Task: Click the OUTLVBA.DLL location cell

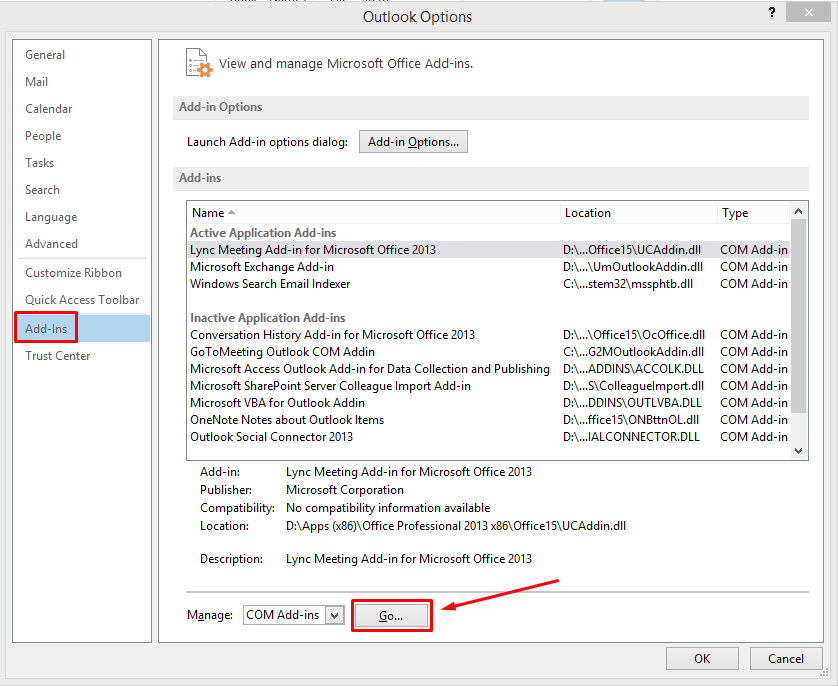Action: point(632,403)
